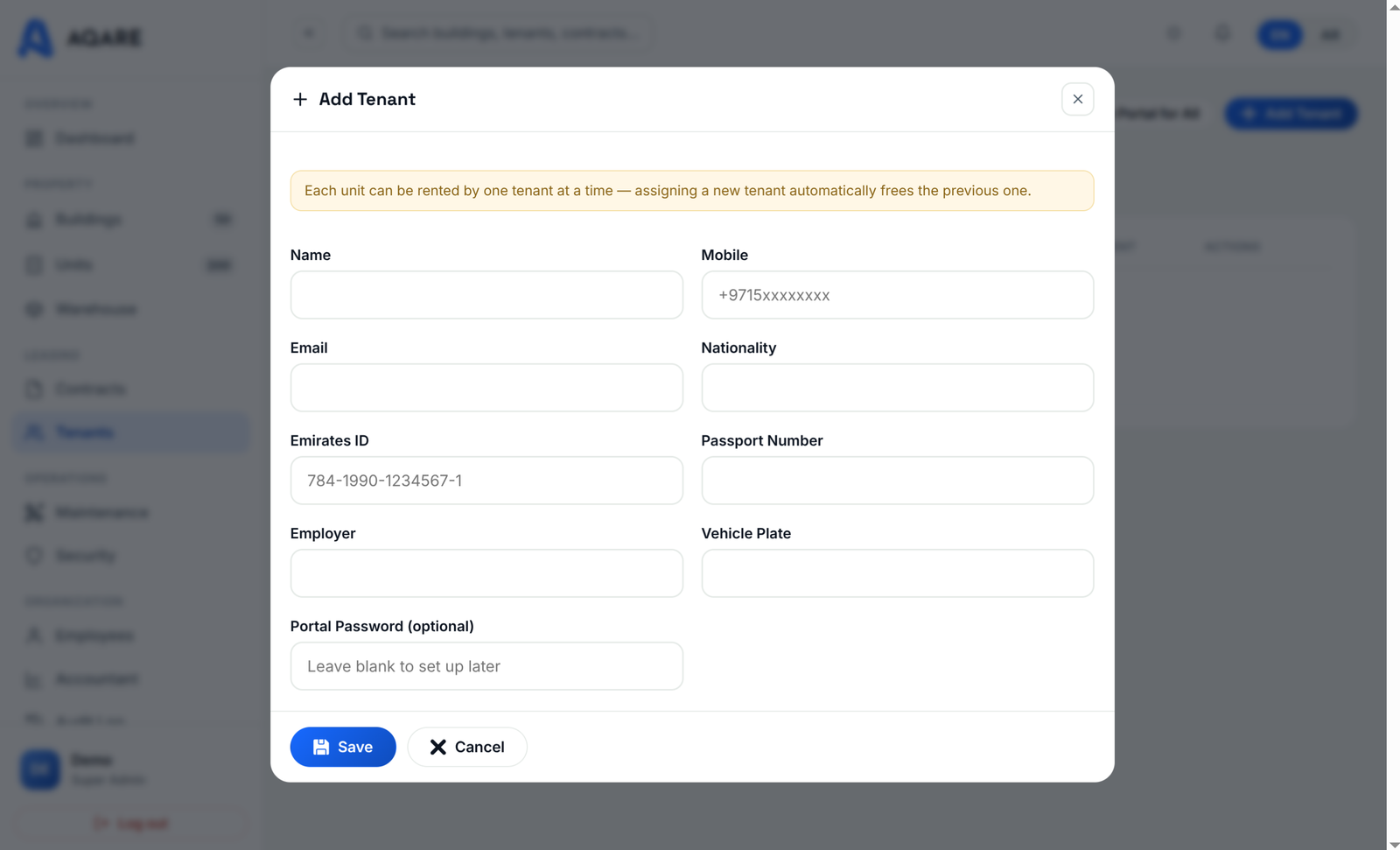Open Maintenance in the background sidebar

(131, 512)
